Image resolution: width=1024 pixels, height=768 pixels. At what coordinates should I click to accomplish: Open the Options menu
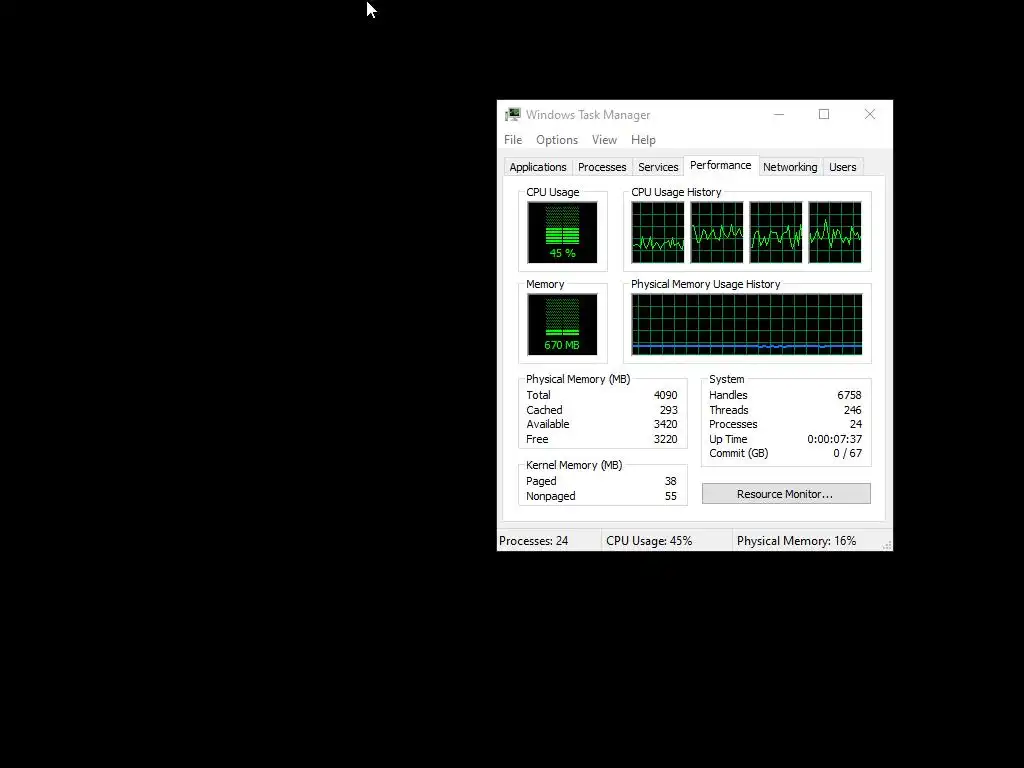tap(556, 140)
